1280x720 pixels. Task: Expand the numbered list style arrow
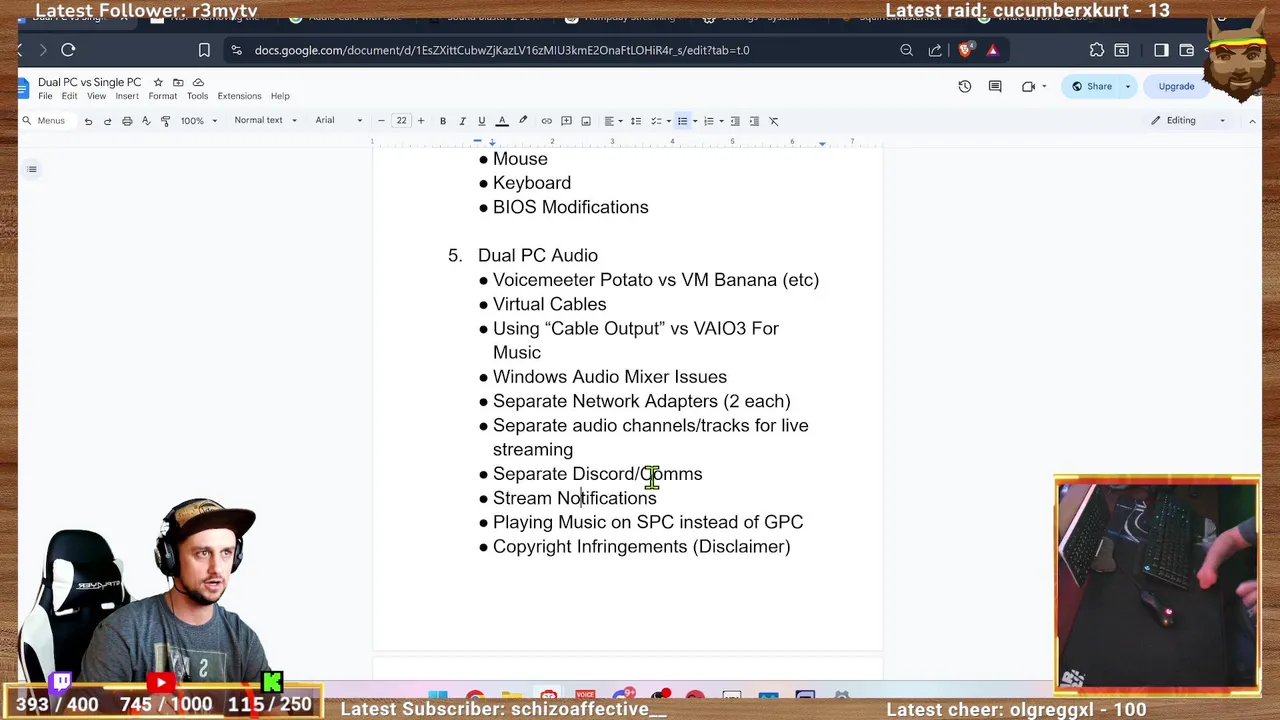[721, 121]
